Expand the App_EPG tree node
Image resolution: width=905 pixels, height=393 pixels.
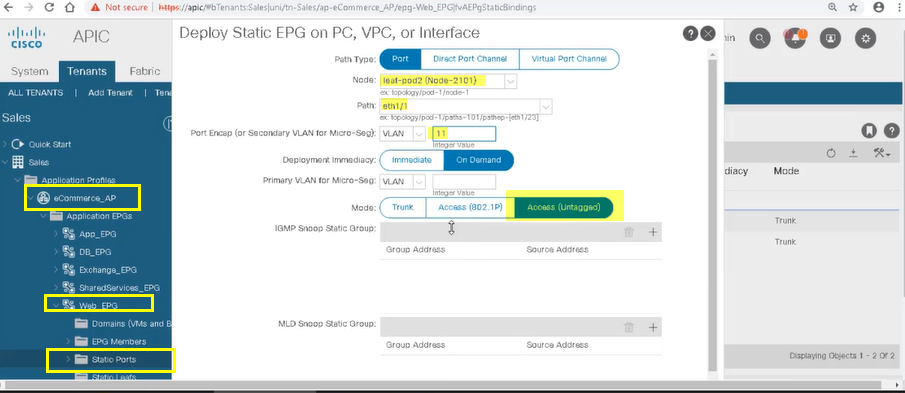[x=56, y=234]
